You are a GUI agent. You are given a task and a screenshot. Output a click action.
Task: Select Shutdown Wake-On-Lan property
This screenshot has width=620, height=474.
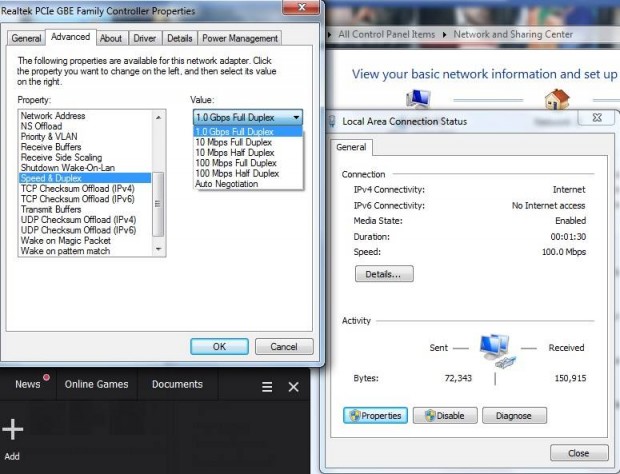tap(68, 168)
